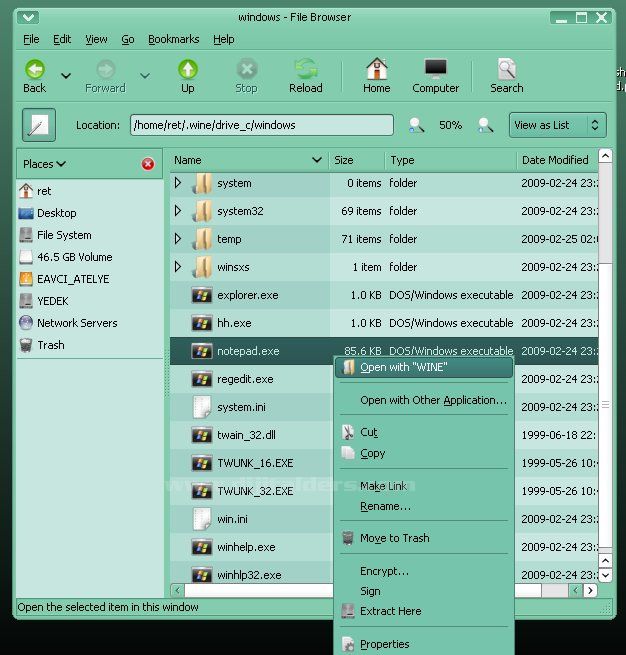Click the location path input field
Image resolution: width=626 pixels, height=655 pixels.
[261, 125]
